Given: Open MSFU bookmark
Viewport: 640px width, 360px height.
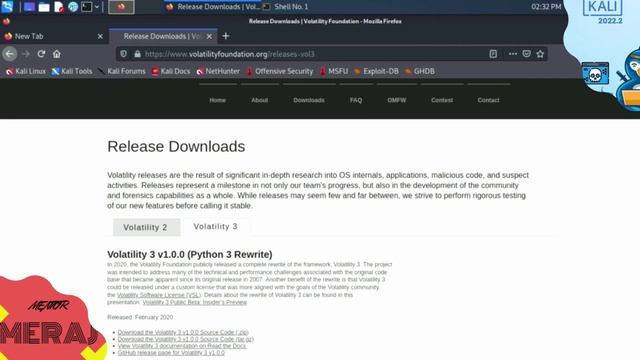Looking at the screenshot, I should tap(334, 71).
